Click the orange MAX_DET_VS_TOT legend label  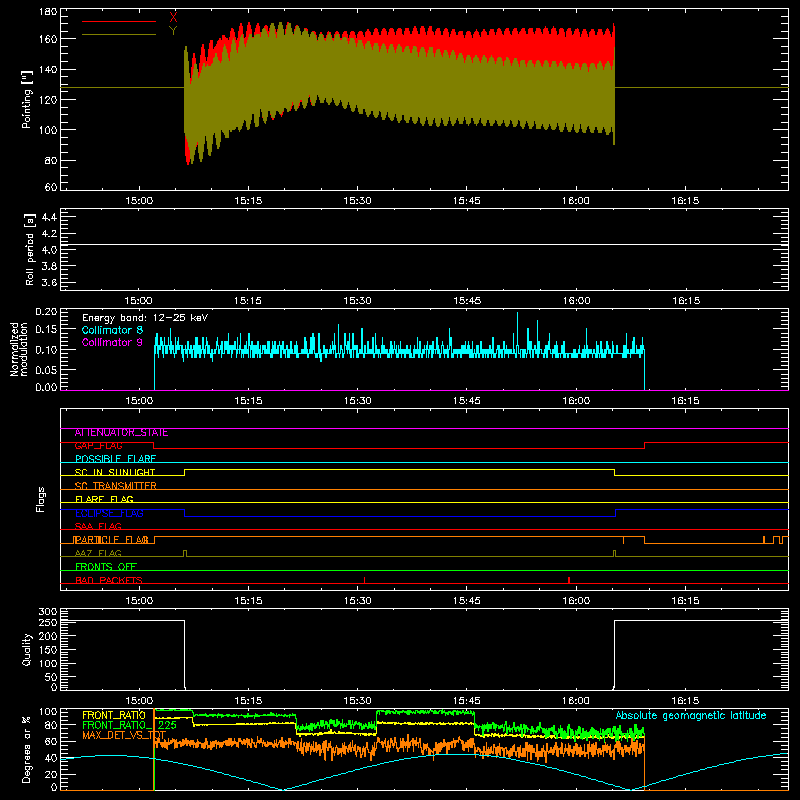(124, 735)
